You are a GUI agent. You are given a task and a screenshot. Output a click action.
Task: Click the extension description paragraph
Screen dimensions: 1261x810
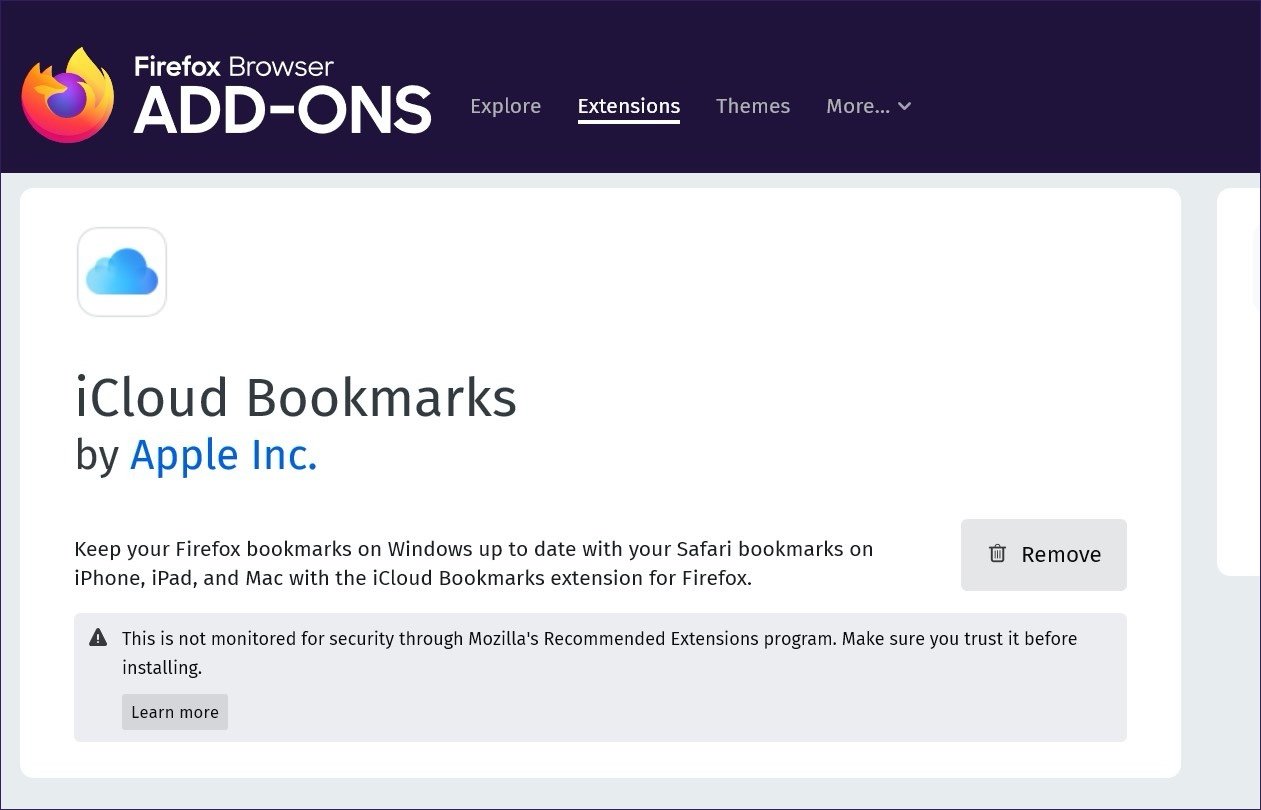473,563
